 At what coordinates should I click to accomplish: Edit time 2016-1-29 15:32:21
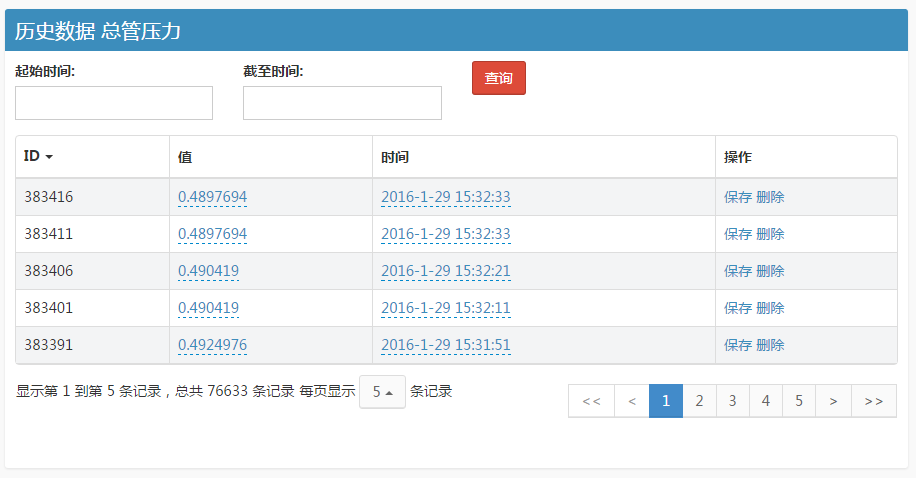click(446, 271)
